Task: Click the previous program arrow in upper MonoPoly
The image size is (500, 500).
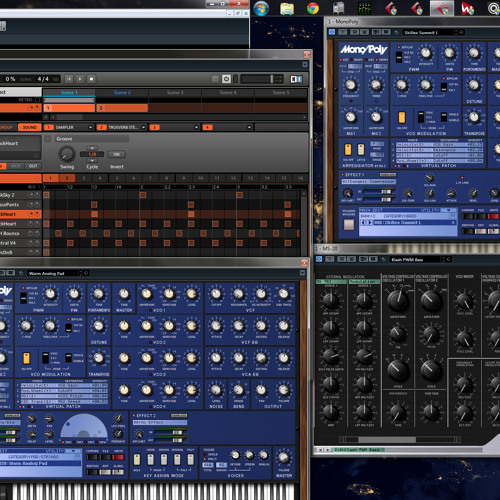Action: click(363, 222)
